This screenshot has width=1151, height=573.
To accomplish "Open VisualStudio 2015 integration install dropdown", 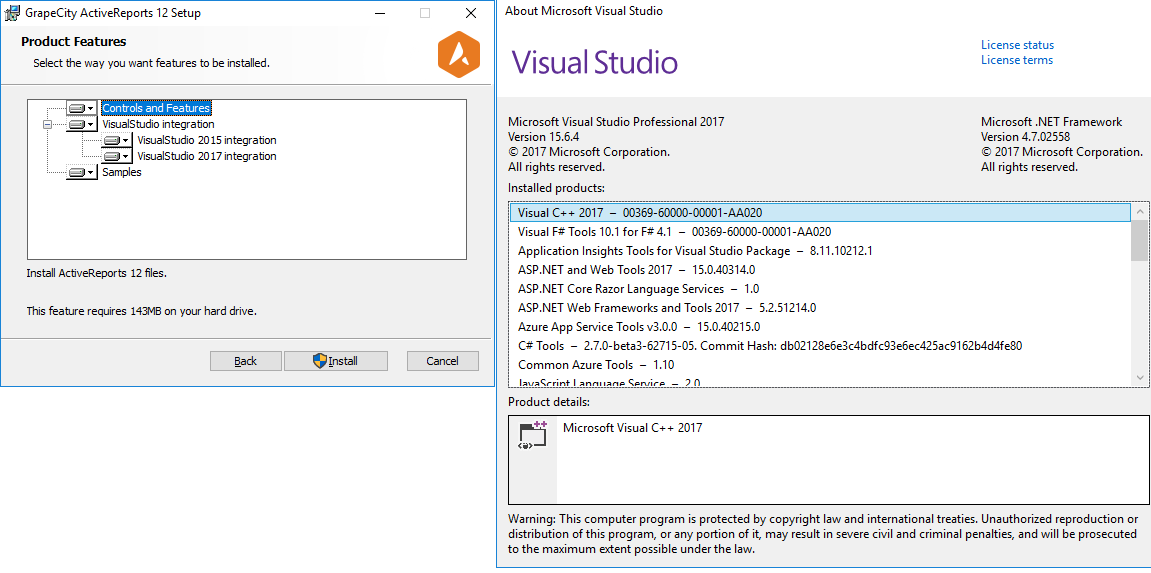I will coord(117,140).
